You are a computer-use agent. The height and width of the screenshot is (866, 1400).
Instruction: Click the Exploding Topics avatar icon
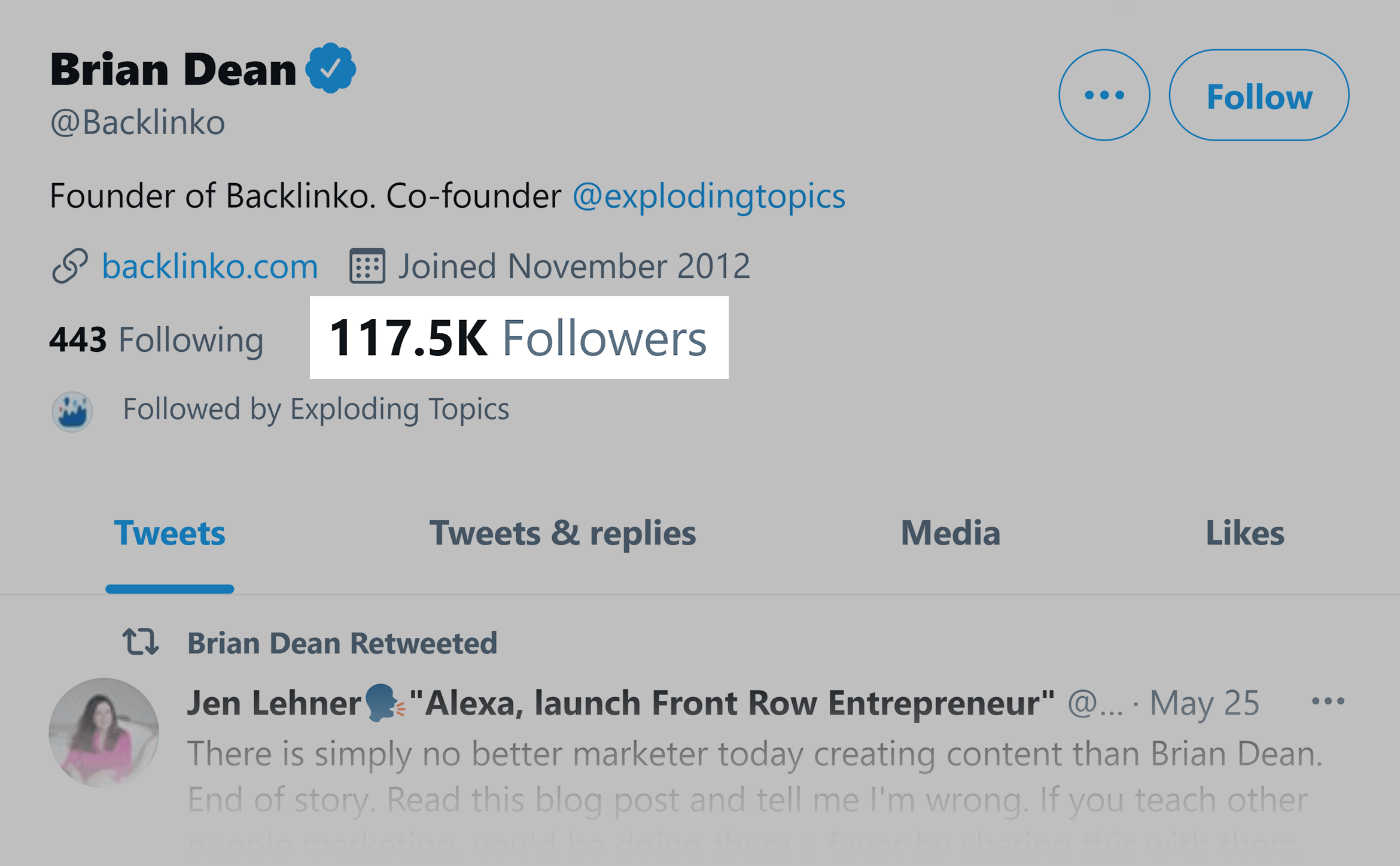72,411
